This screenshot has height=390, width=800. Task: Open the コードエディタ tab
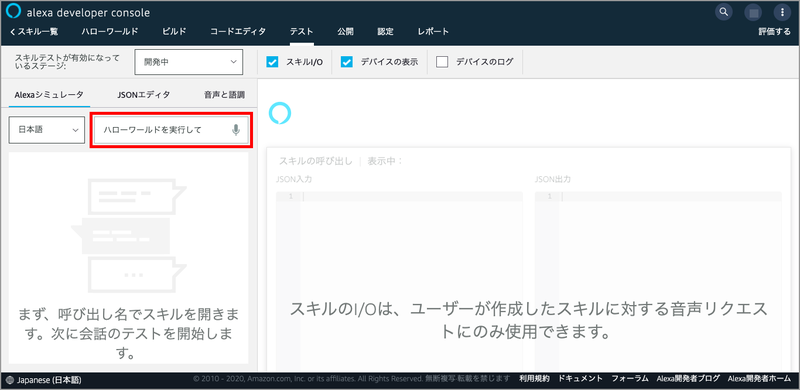coord(238,32)
